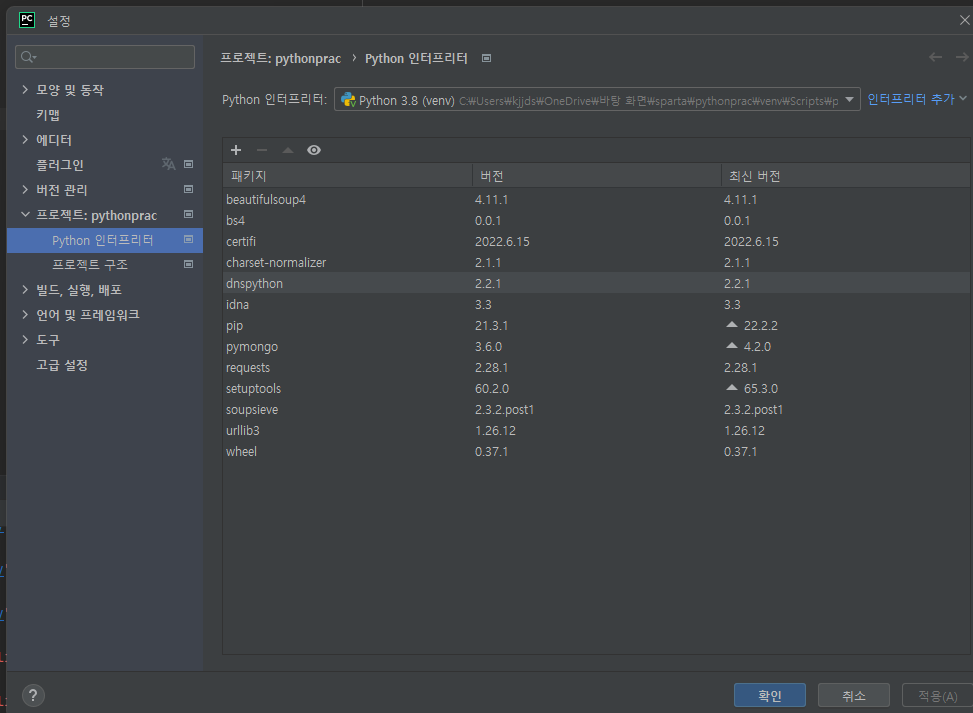This screenshot has height=713, width=973.
Task: Select the urllib3 package row
Action: (596, 431)
